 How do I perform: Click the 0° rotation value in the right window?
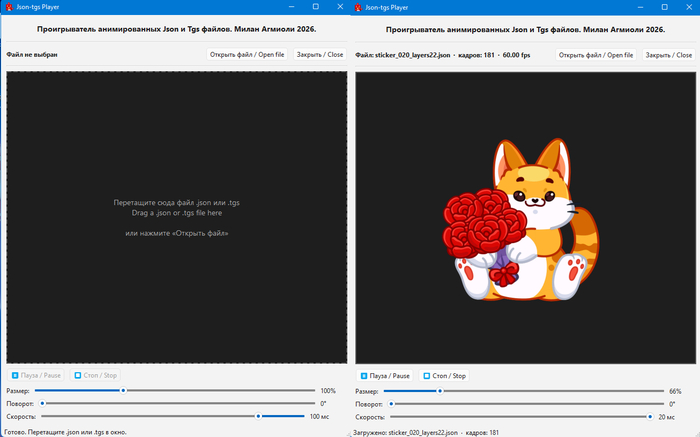coord(672,404)
